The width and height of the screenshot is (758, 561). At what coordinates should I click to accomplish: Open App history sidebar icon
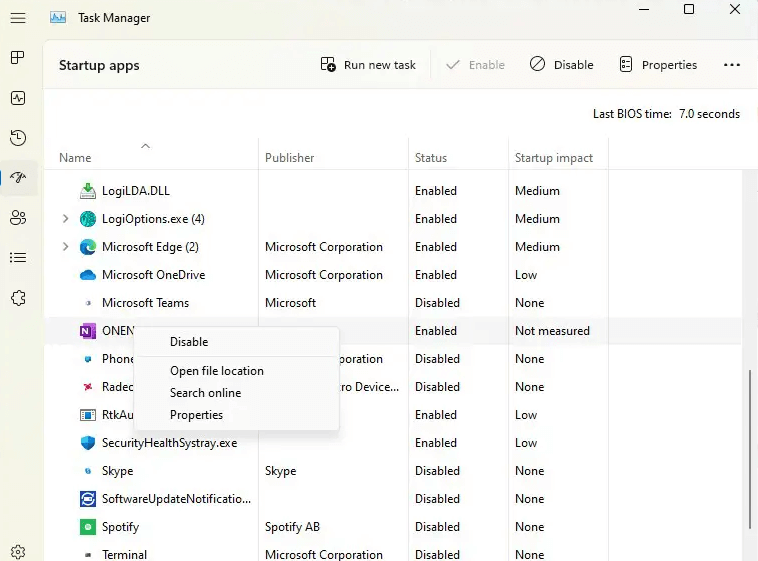17,138
